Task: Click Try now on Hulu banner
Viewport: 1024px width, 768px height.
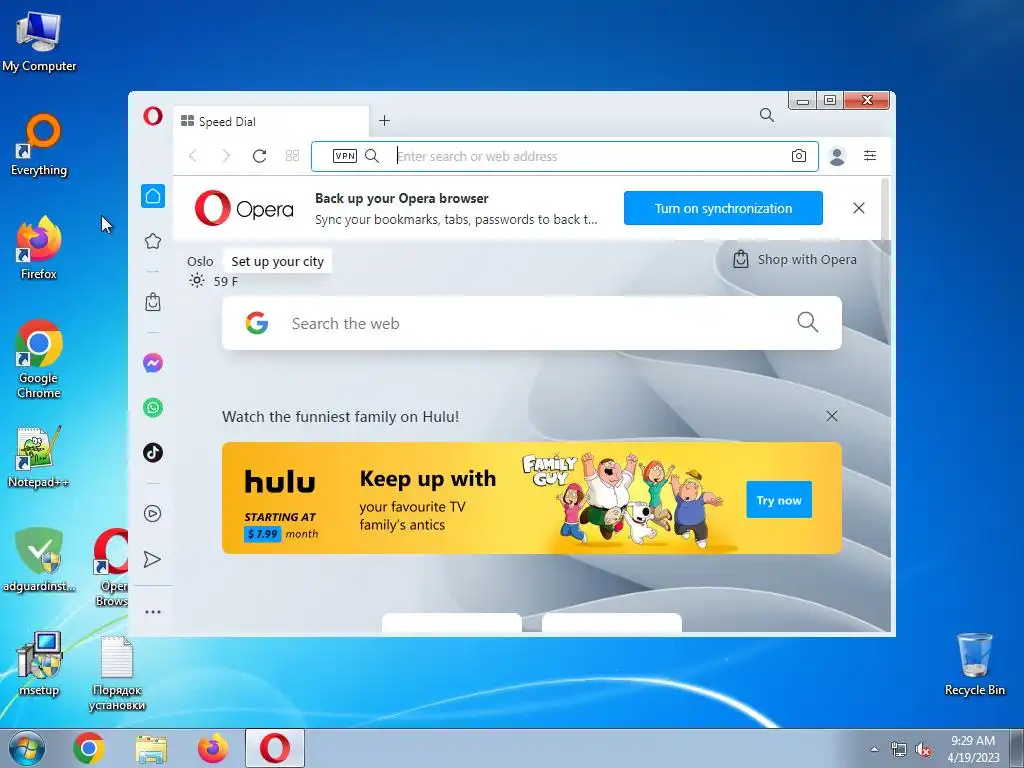Action: pyautogui.click(x=779, y=500)
